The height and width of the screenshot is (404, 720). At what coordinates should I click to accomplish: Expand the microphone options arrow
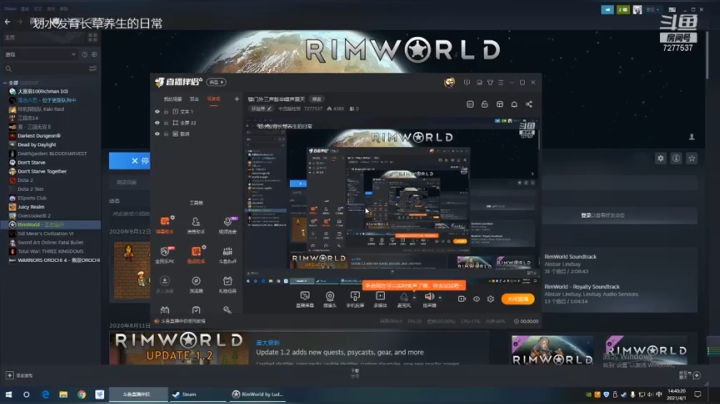pos(414,297)
